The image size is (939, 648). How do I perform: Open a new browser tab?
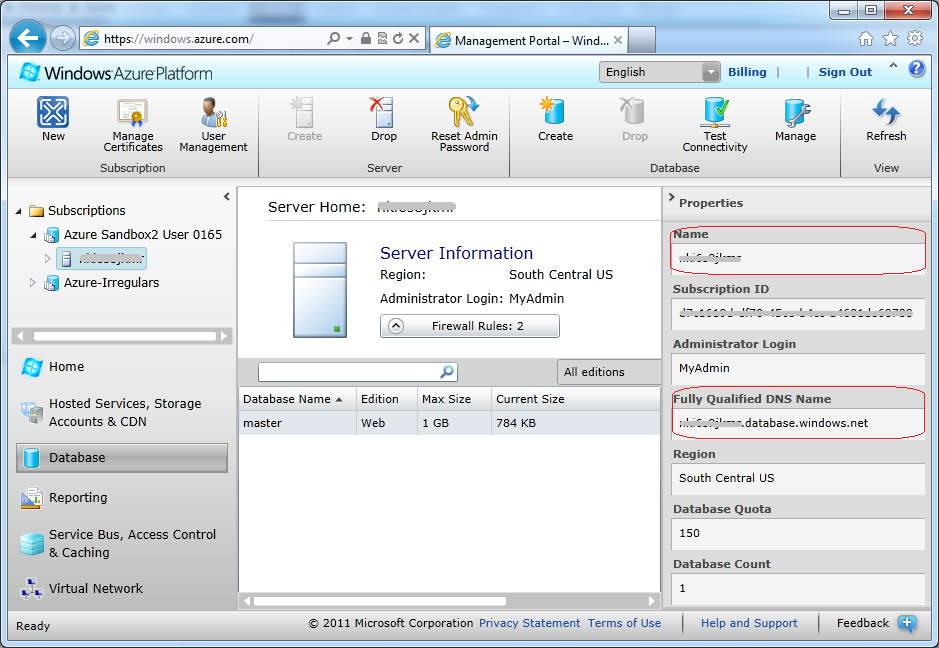click(642, 40)
